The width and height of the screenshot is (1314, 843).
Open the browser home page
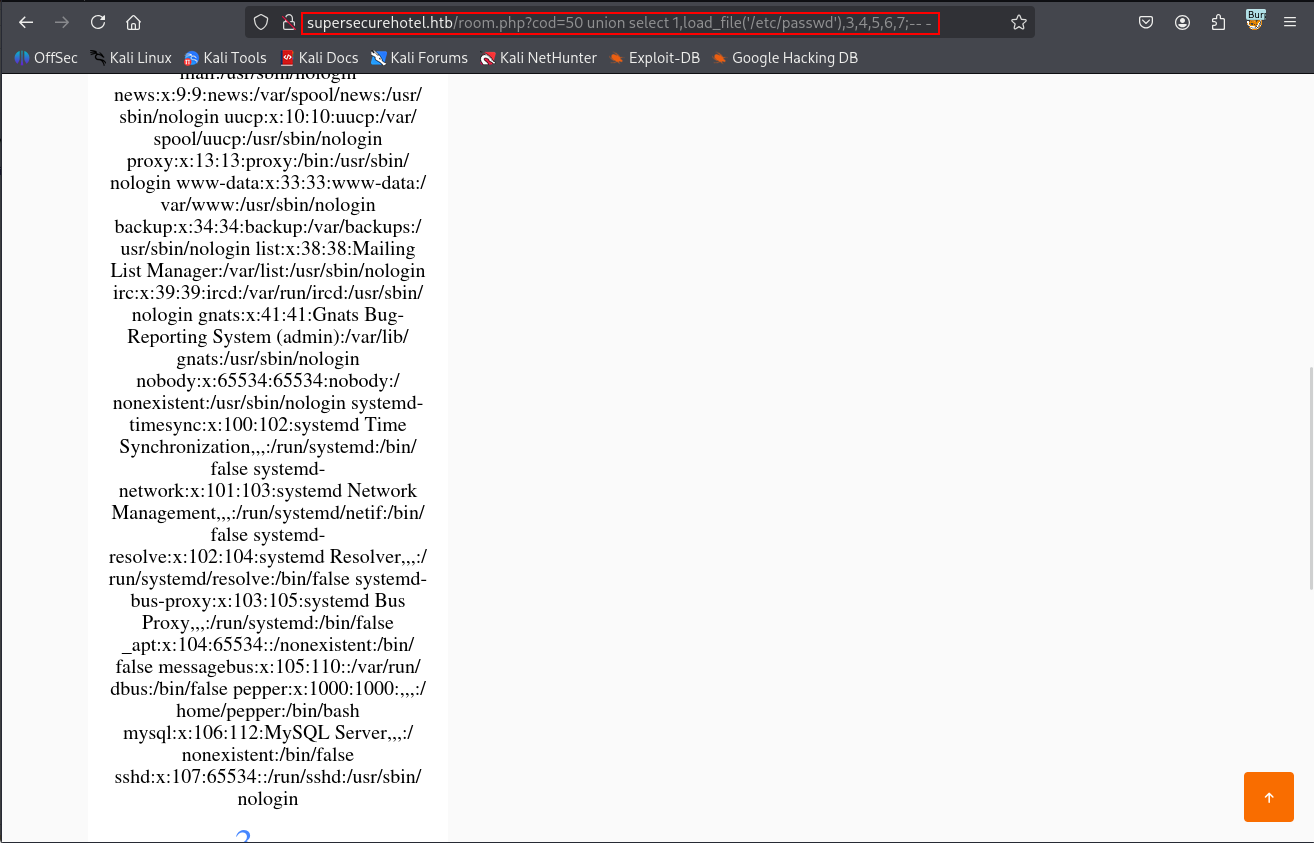pos(133,22)
